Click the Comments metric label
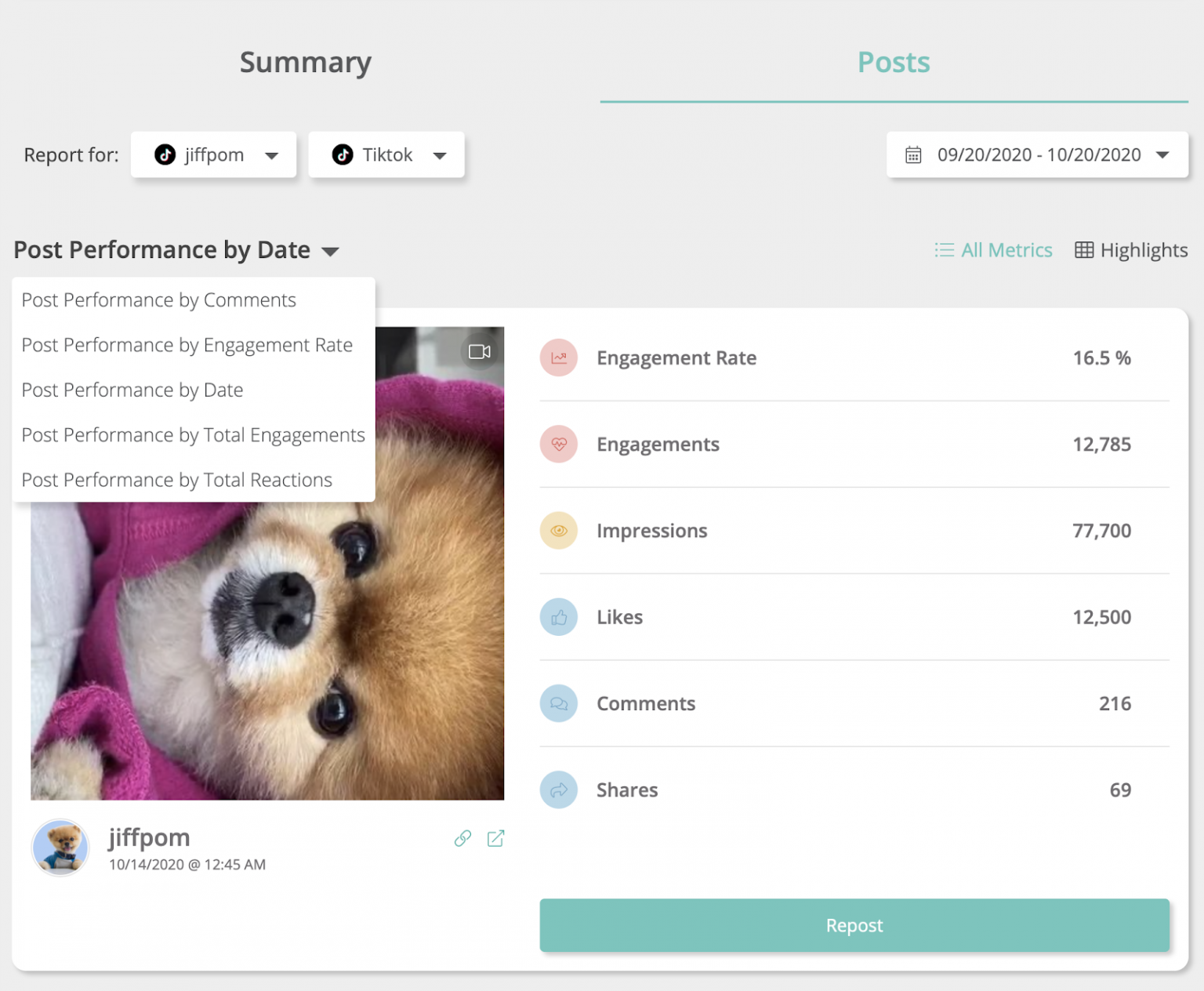 click(x=646, y=703)
